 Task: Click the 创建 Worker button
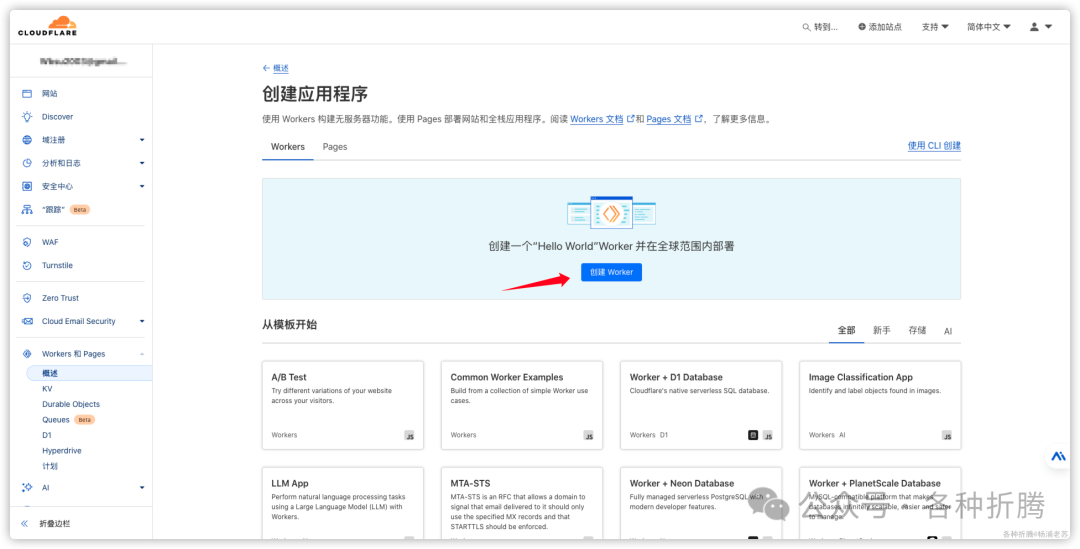611,272
